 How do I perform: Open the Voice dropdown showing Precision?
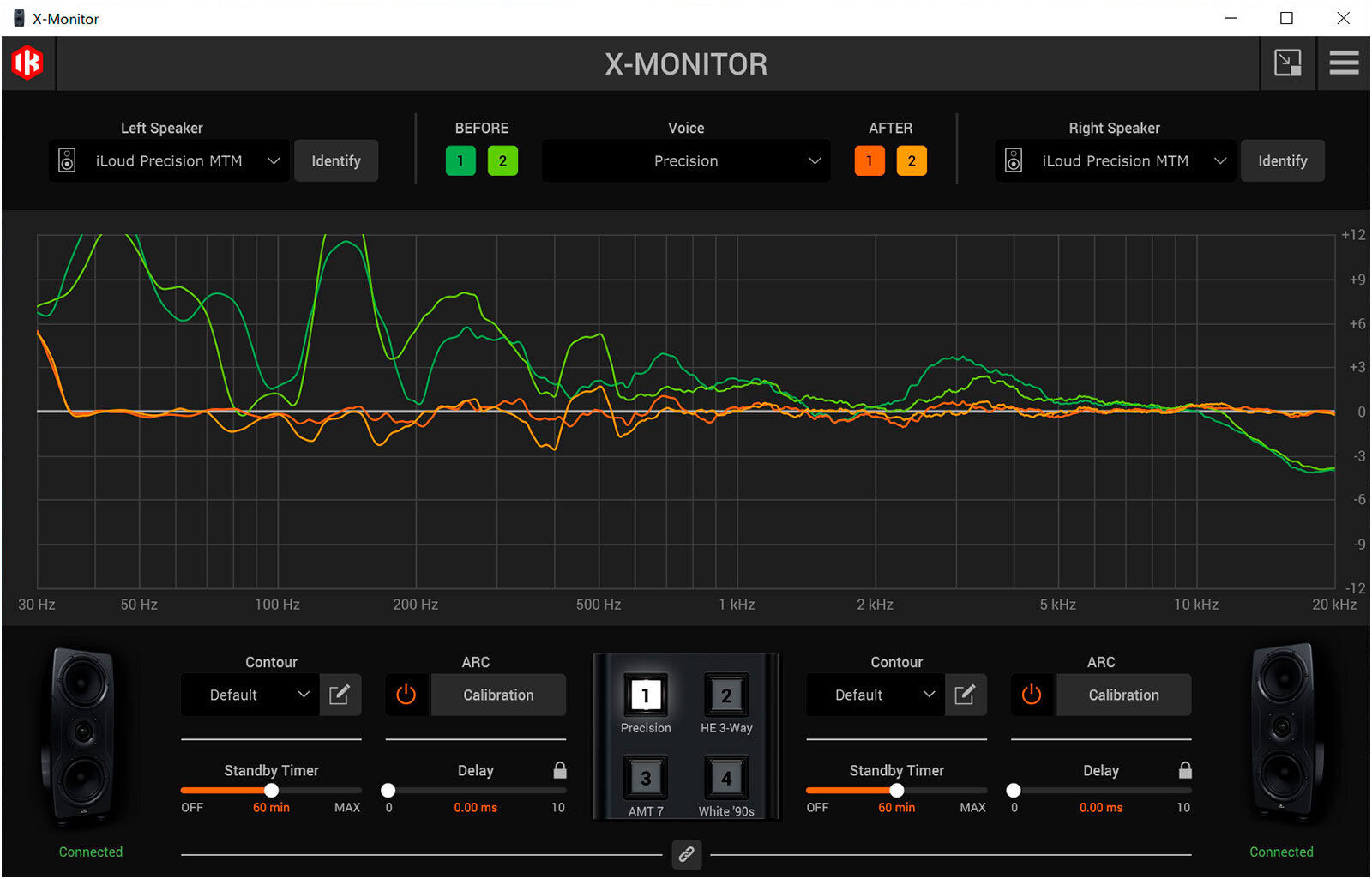pyautogui.click(x=685, y=160)
